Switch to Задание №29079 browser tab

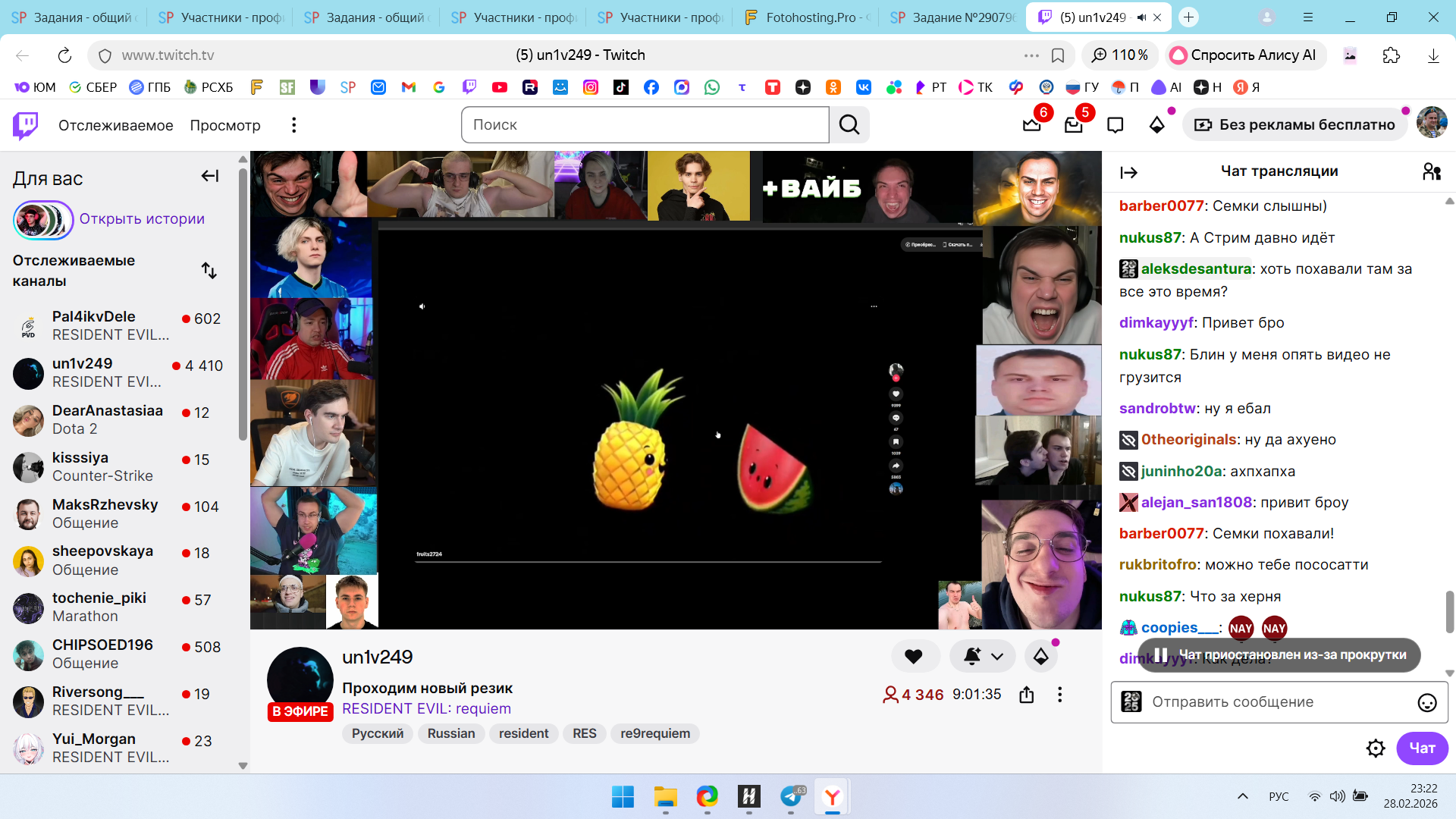pyautogui.click(x=952, y=17)
